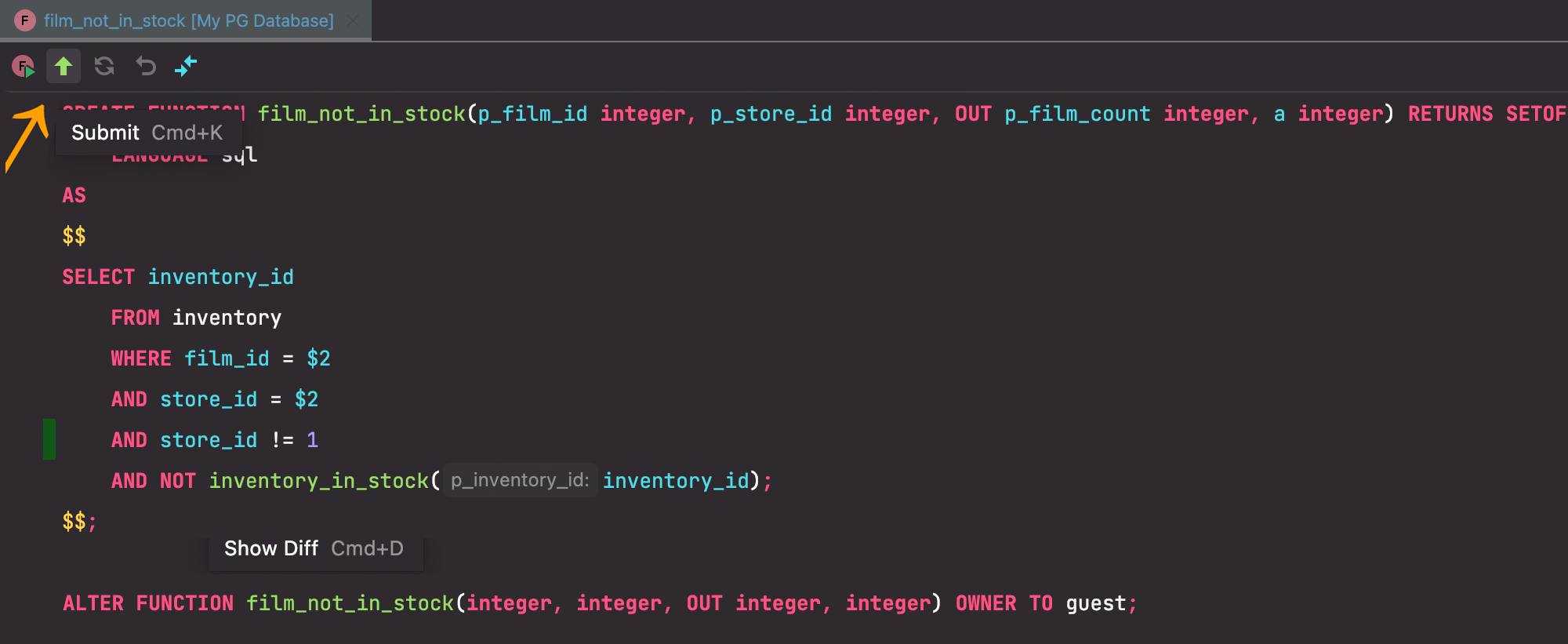Click the pink F icon in the tab
Screen dimensions: 1568x644
[25, 20]
